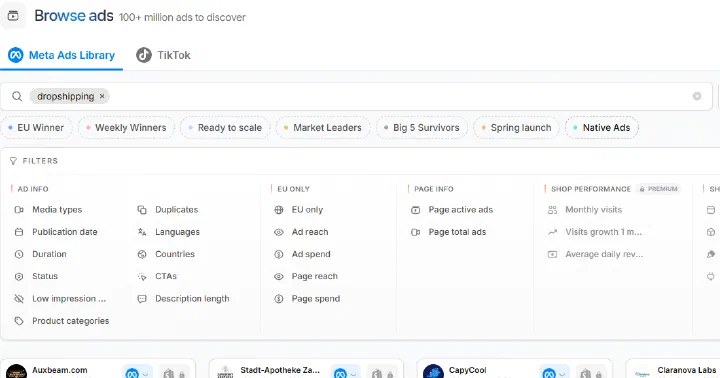This screenshot has height=378, width=720.
Task: Open the Meta Ads Library tab
Action: pyautogui.click(x=62, y=55)
